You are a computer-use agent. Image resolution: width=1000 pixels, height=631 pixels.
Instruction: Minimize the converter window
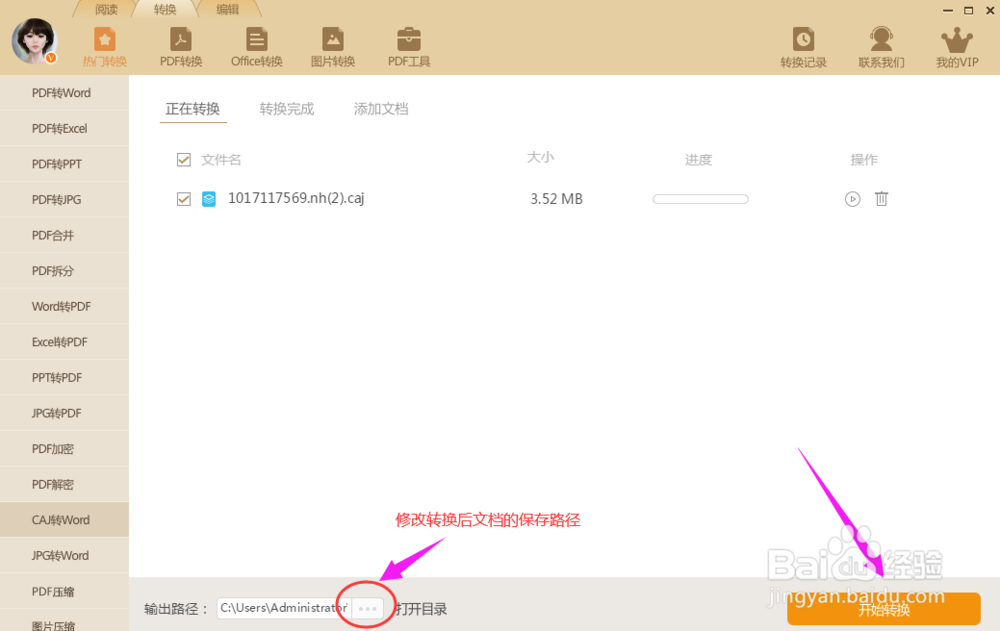pos(948,11)
